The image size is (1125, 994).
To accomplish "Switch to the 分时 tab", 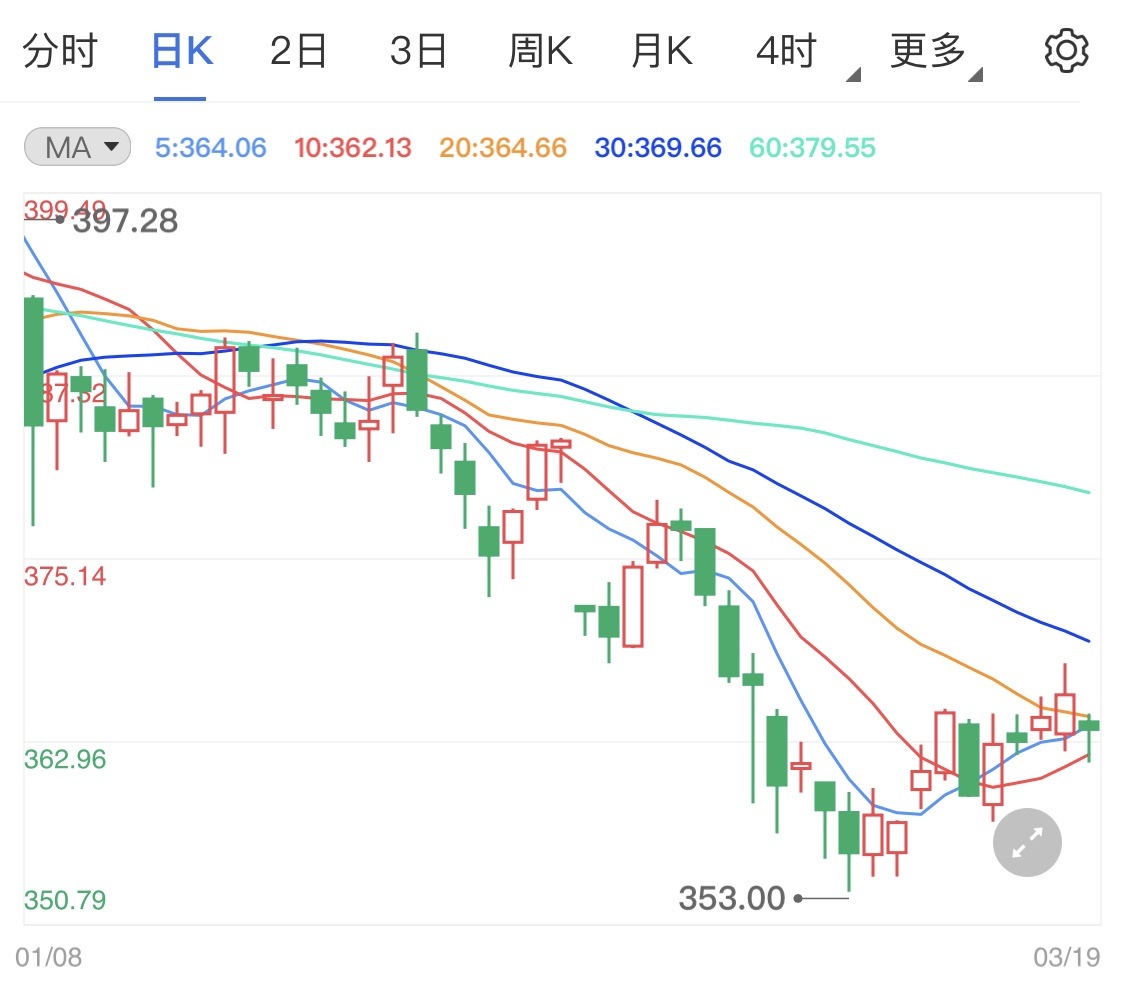I will (x=60, y=52).
